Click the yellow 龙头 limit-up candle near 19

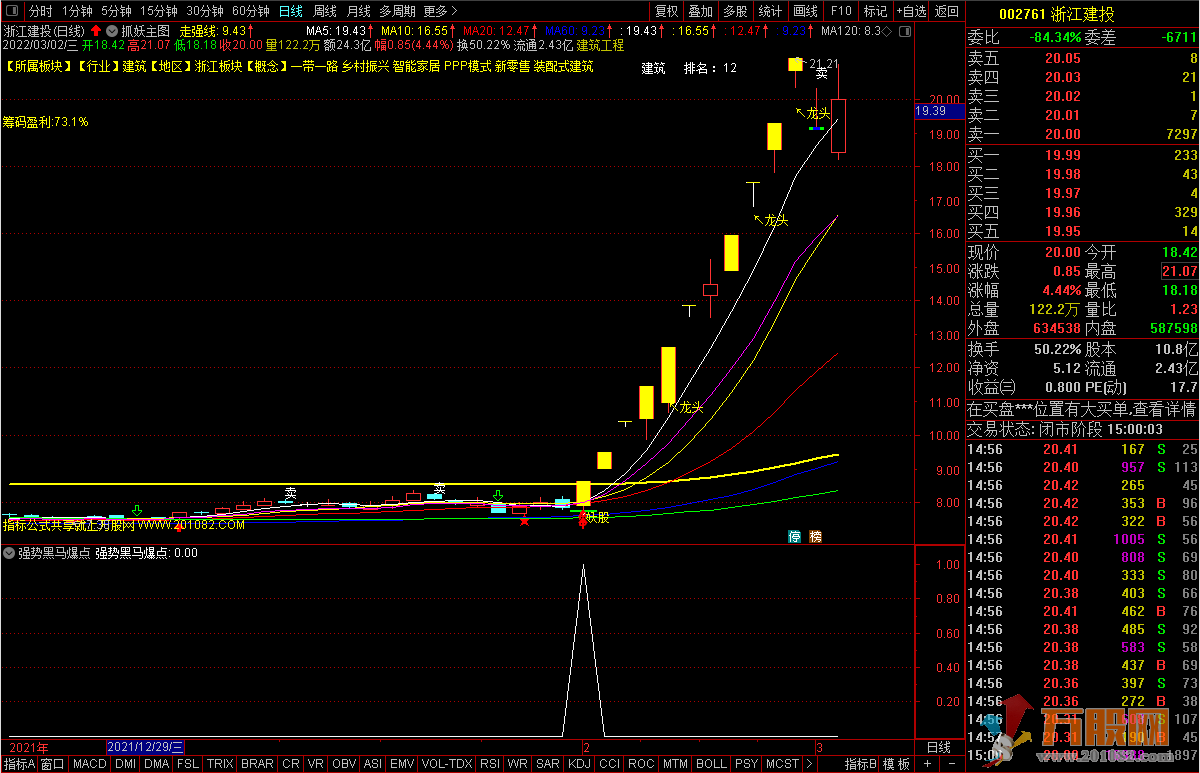[774, 136]
